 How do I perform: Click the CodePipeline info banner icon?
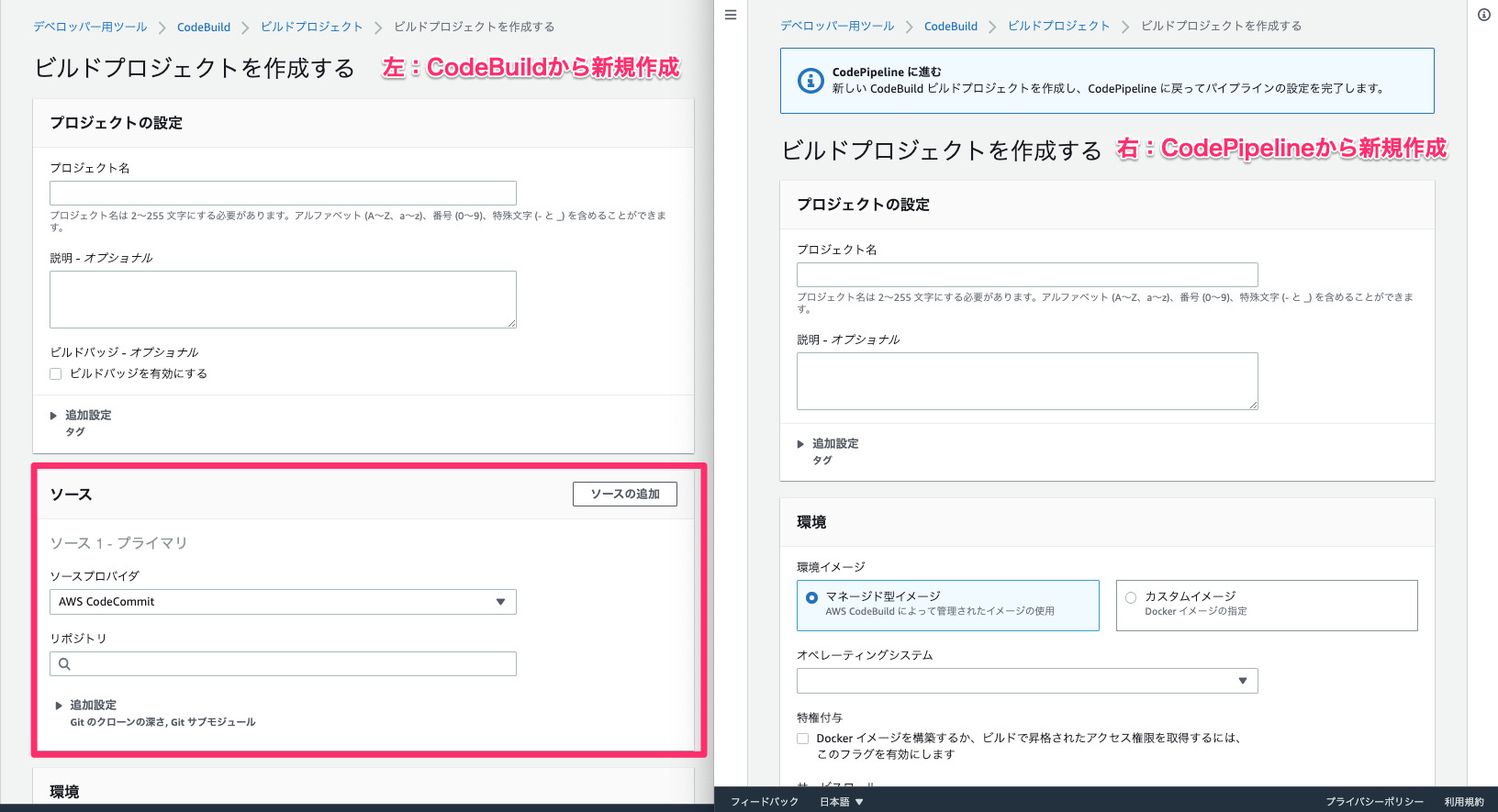click(x=810, y=81)
